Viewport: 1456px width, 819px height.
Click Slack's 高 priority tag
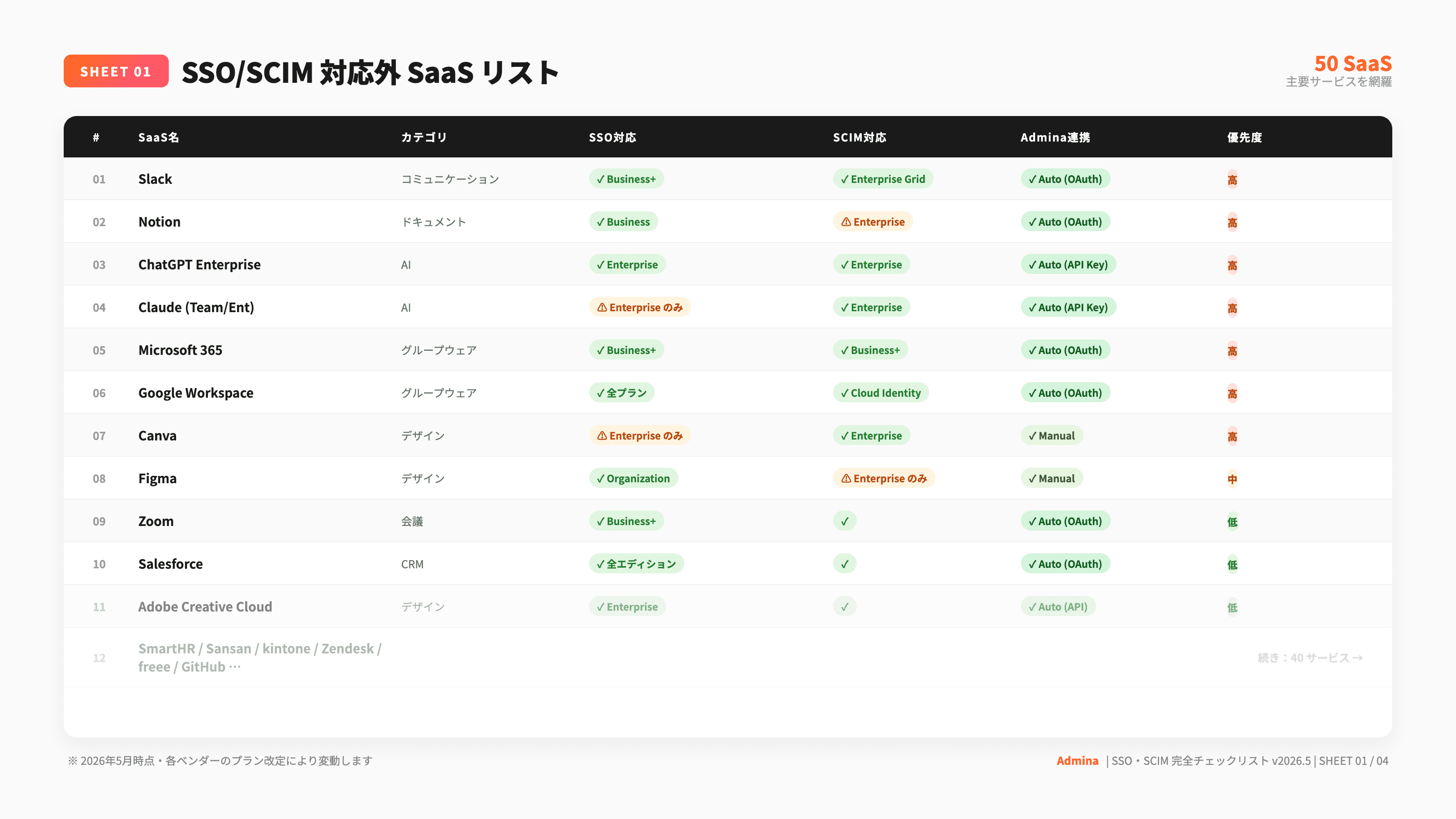coord(1232,180)
